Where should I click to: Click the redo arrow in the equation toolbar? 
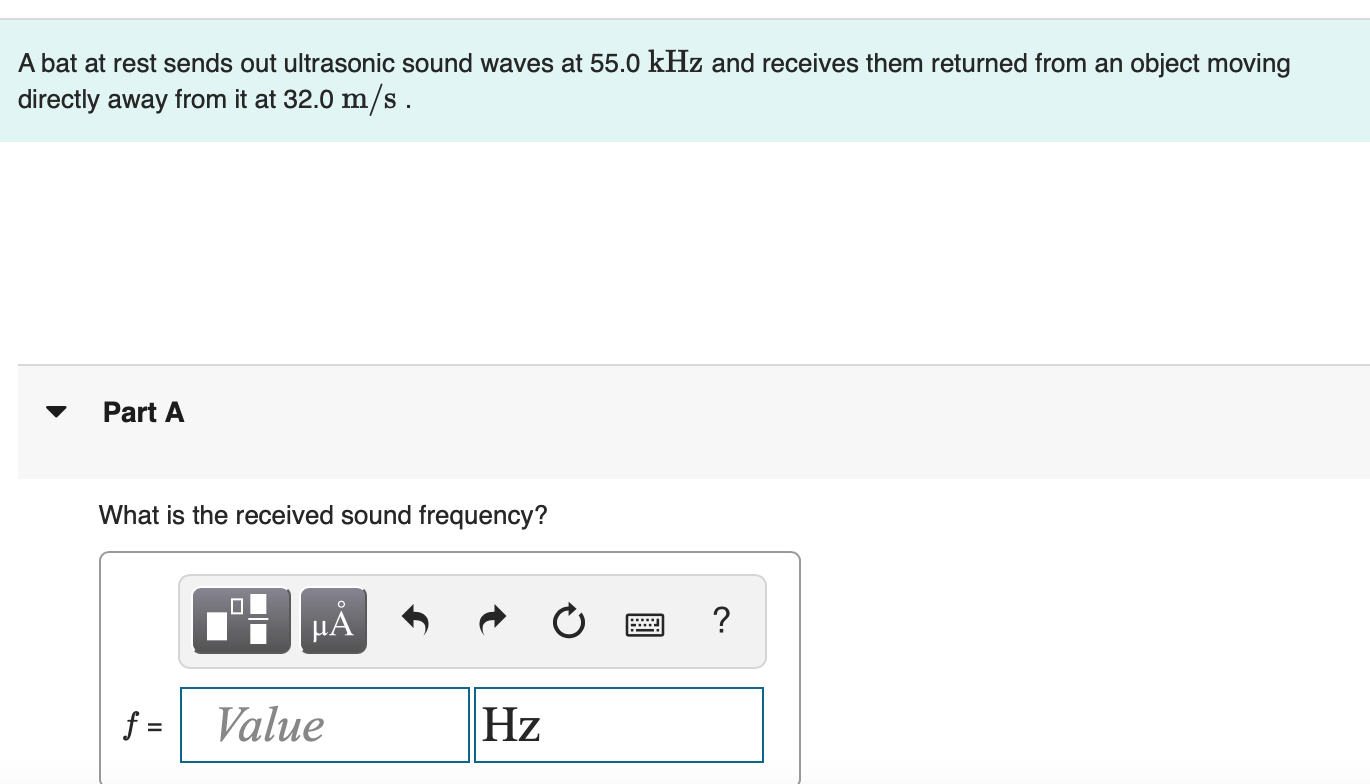492,620
